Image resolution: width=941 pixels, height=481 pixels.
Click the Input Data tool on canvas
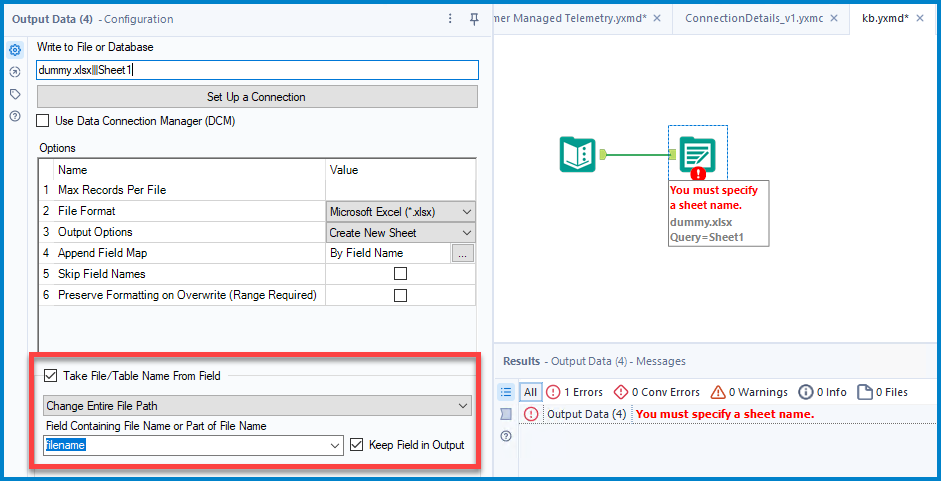[578, 155]
